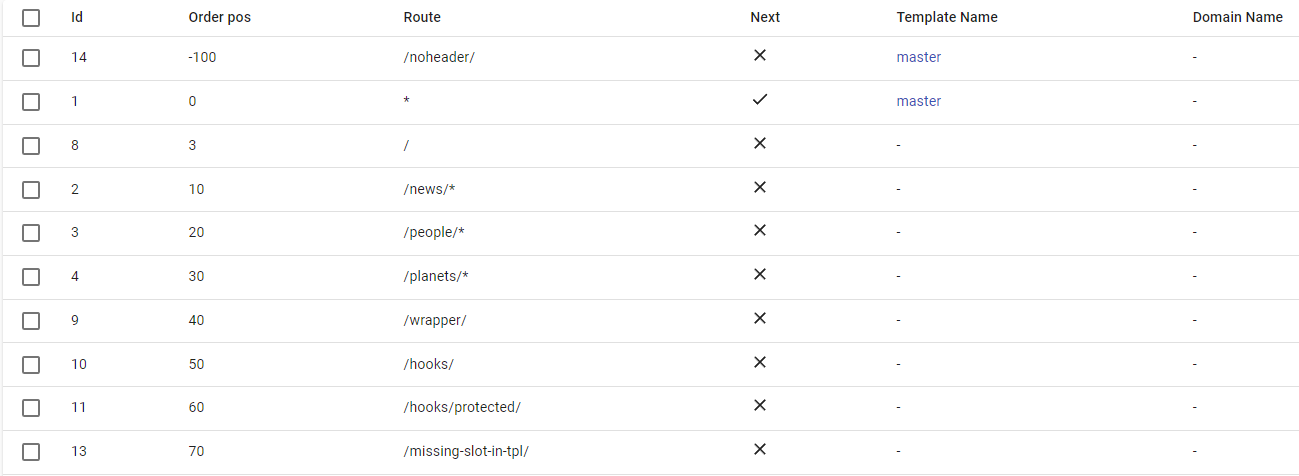Click the Next X icon for /news/* route
1299x476 pixels.
[x=760, y=188]
